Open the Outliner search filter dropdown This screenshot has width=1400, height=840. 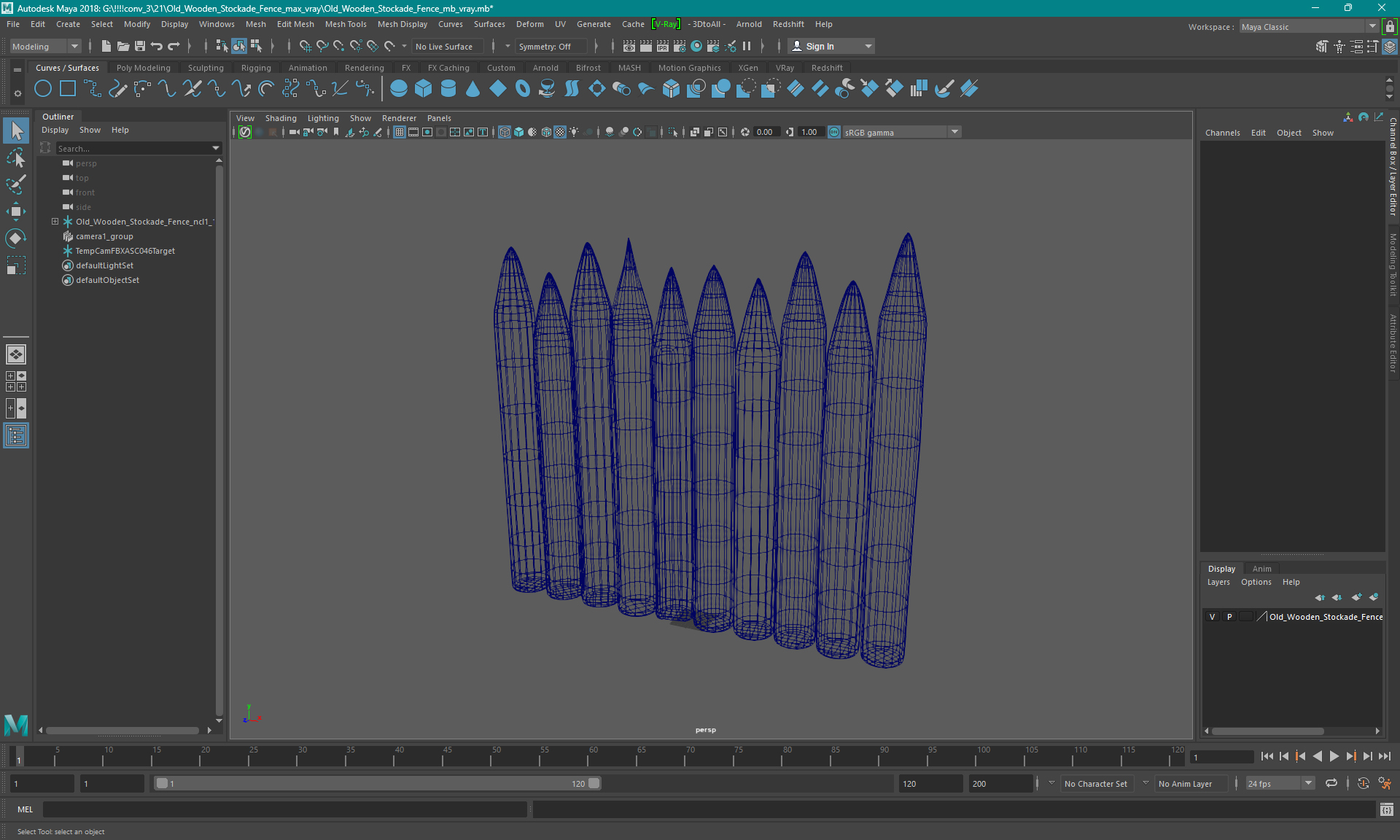coord(216,148)
